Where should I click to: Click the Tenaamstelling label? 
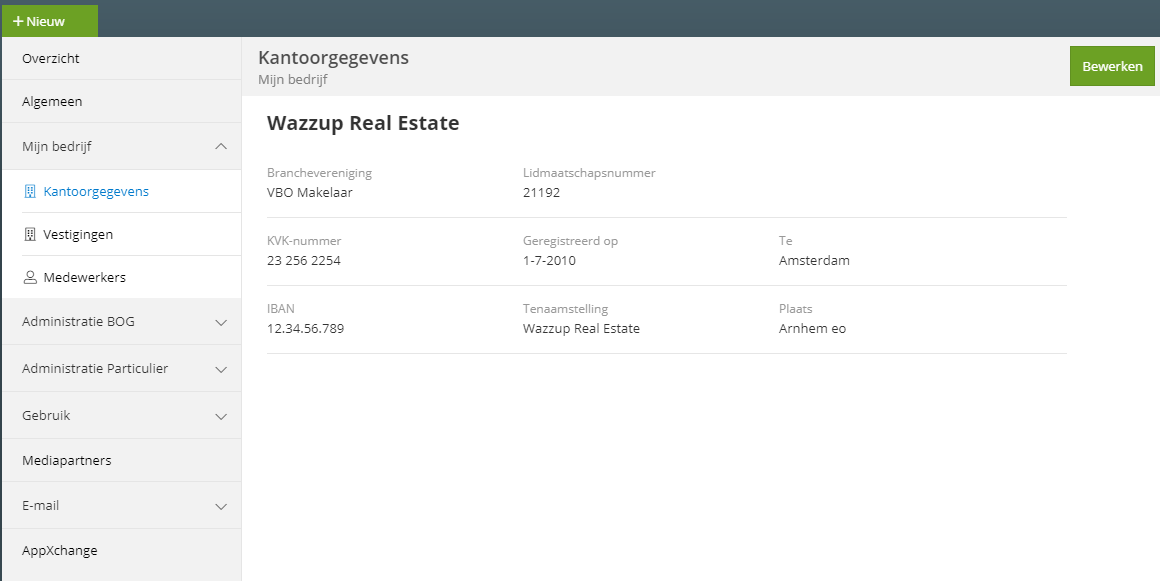[x=565, y=309]
